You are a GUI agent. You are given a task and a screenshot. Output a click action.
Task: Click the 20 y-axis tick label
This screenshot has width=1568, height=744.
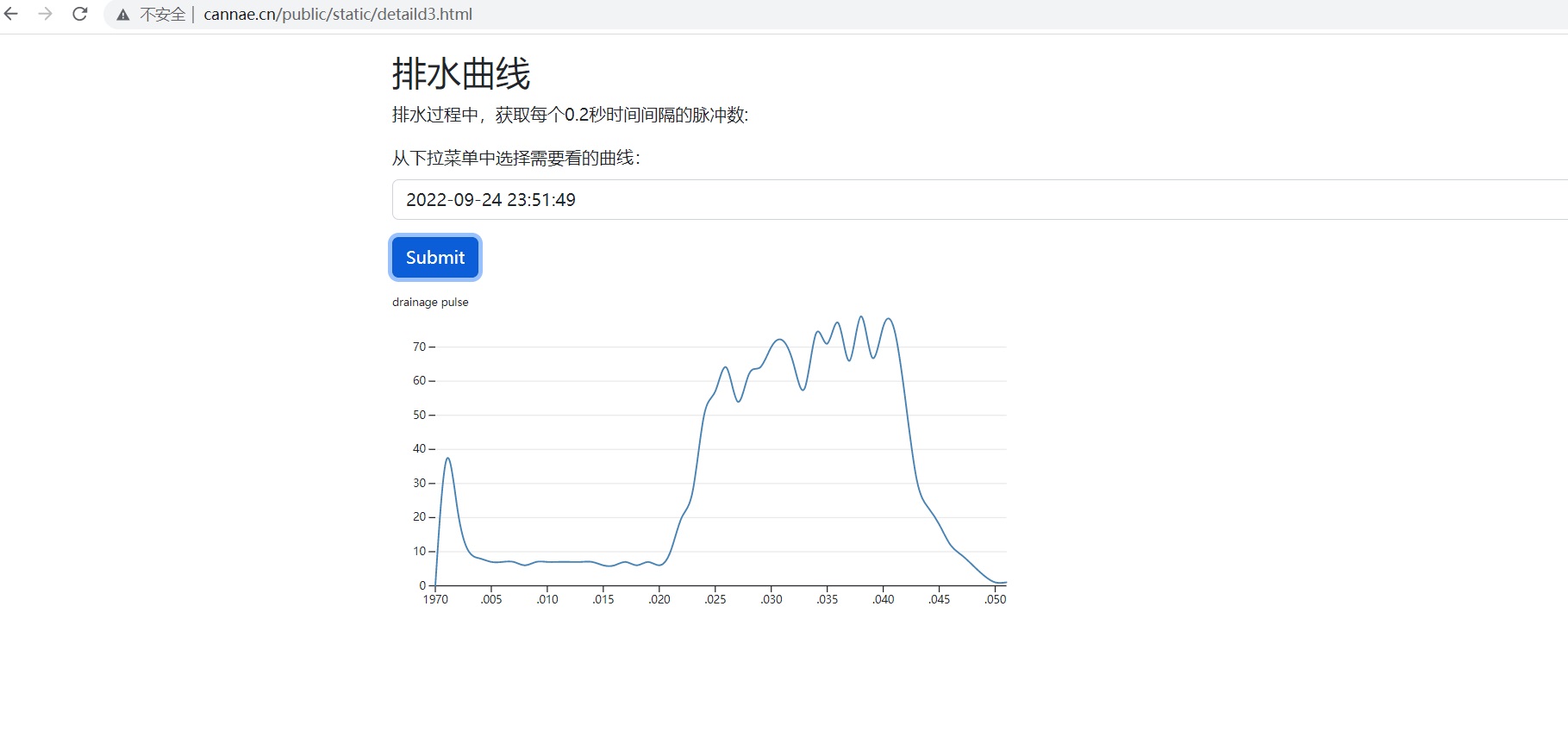[420, 516]
